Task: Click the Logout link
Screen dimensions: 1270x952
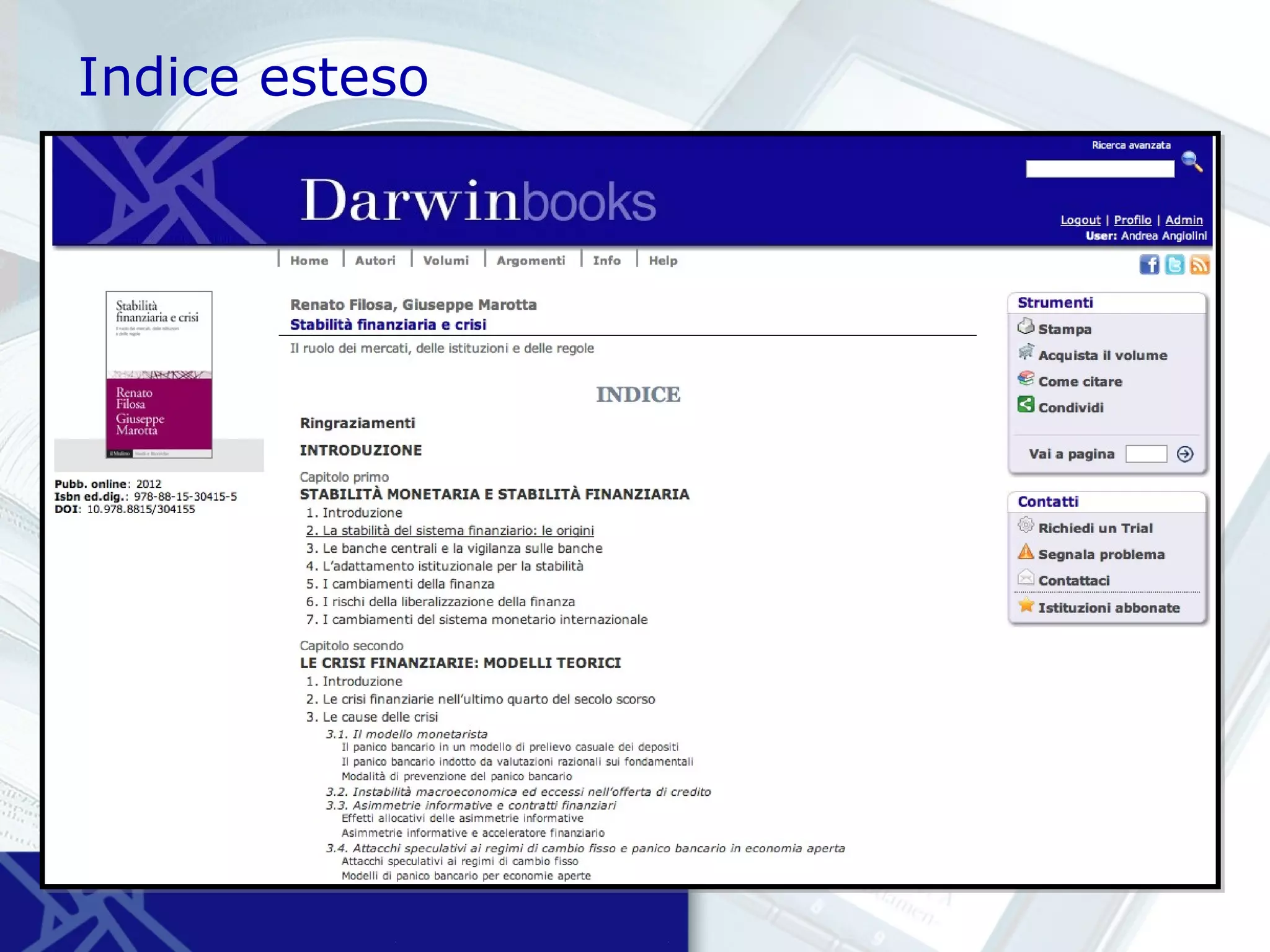Action: point(1080,220)
